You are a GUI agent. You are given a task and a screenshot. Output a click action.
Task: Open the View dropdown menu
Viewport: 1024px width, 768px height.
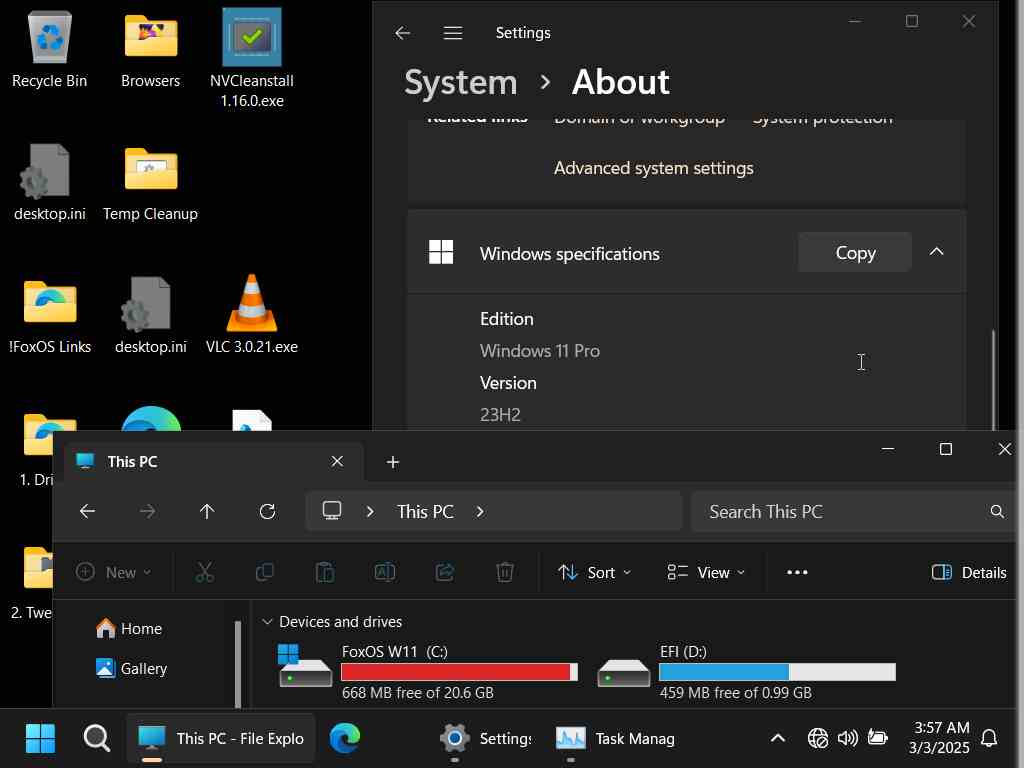(x=706, y=573)
